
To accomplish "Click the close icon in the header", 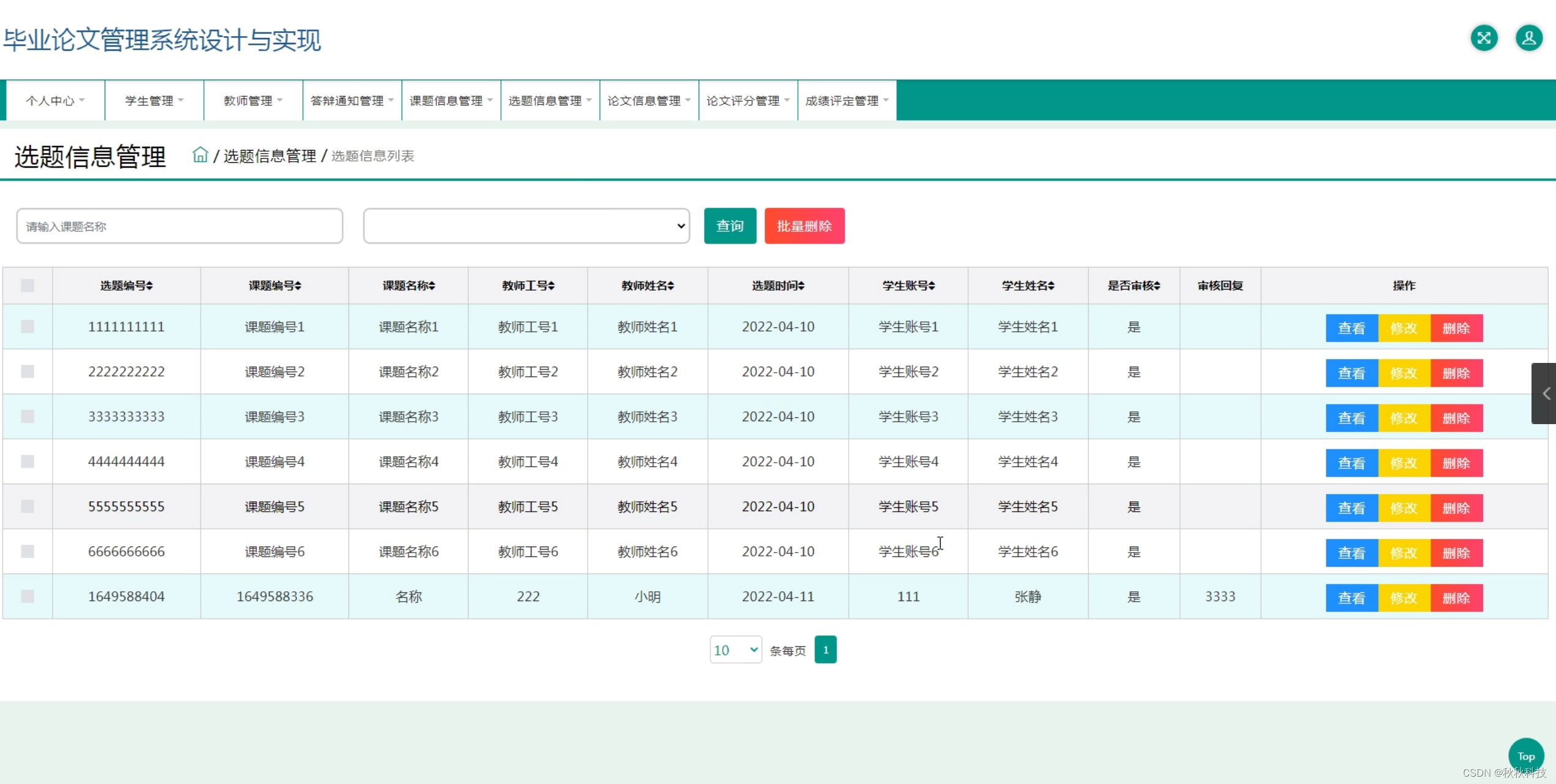I will 1484,38.
